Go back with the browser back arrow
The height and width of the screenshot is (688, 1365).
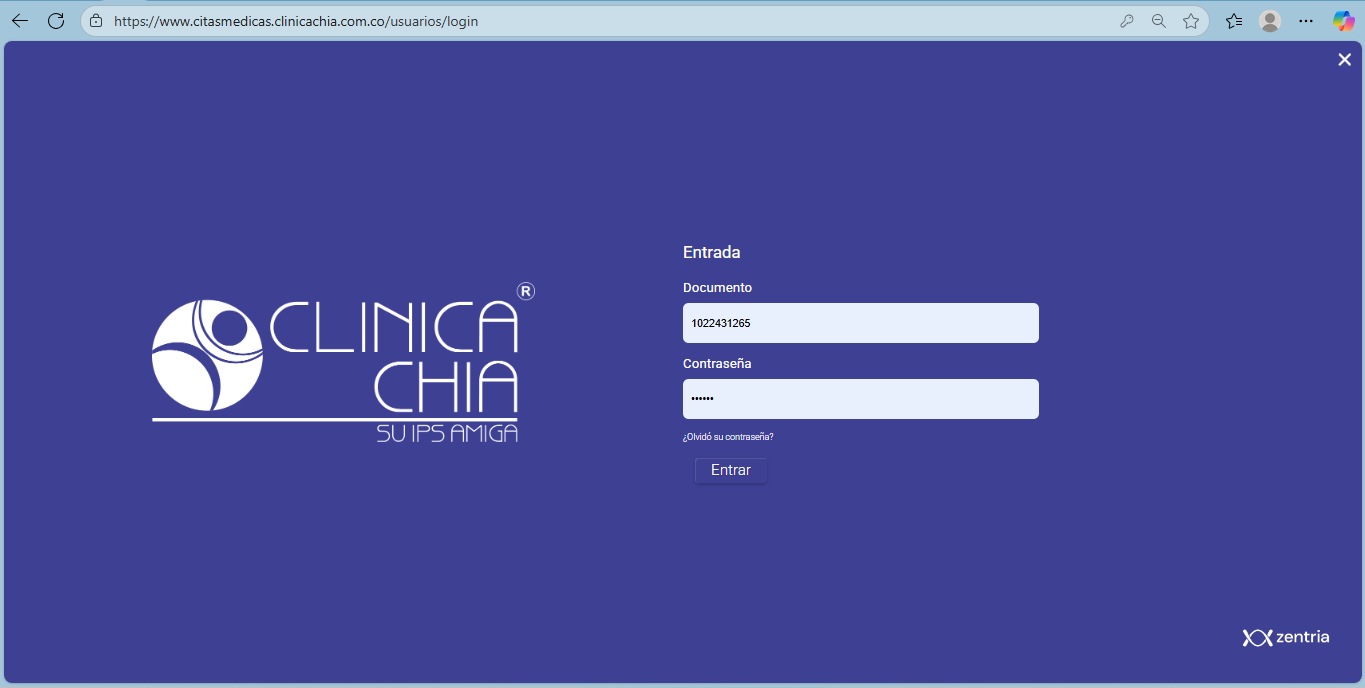pos(20,21)
